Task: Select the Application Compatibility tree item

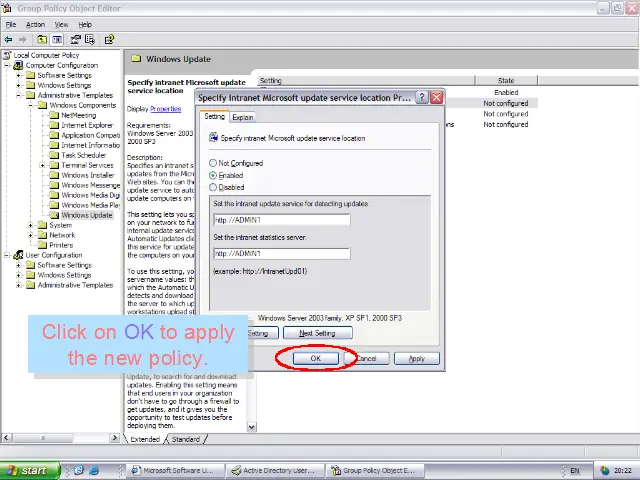Action: [x=90, y=135]
